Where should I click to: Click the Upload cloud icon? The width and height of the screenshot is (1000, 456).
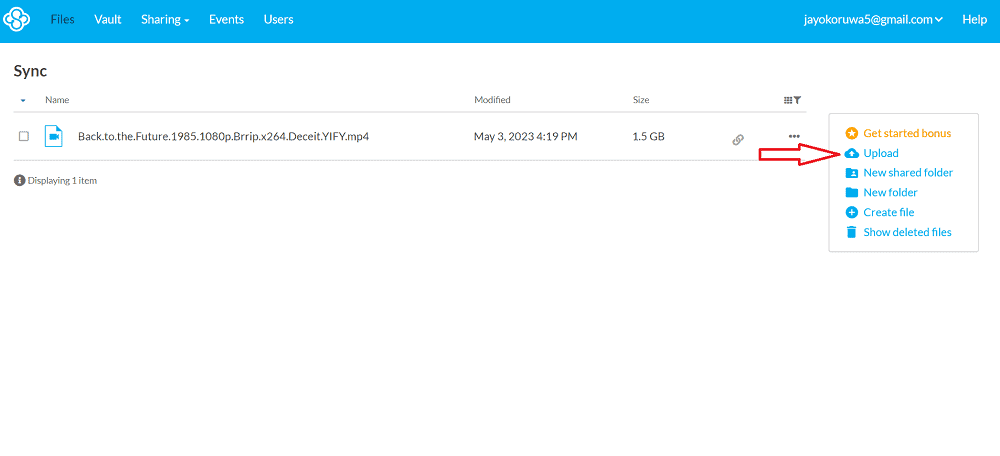851,153
